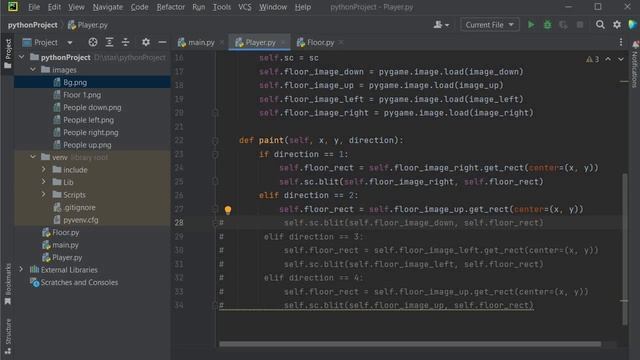
Task: Open editor tabs more options menu
Action: [621, 42]
